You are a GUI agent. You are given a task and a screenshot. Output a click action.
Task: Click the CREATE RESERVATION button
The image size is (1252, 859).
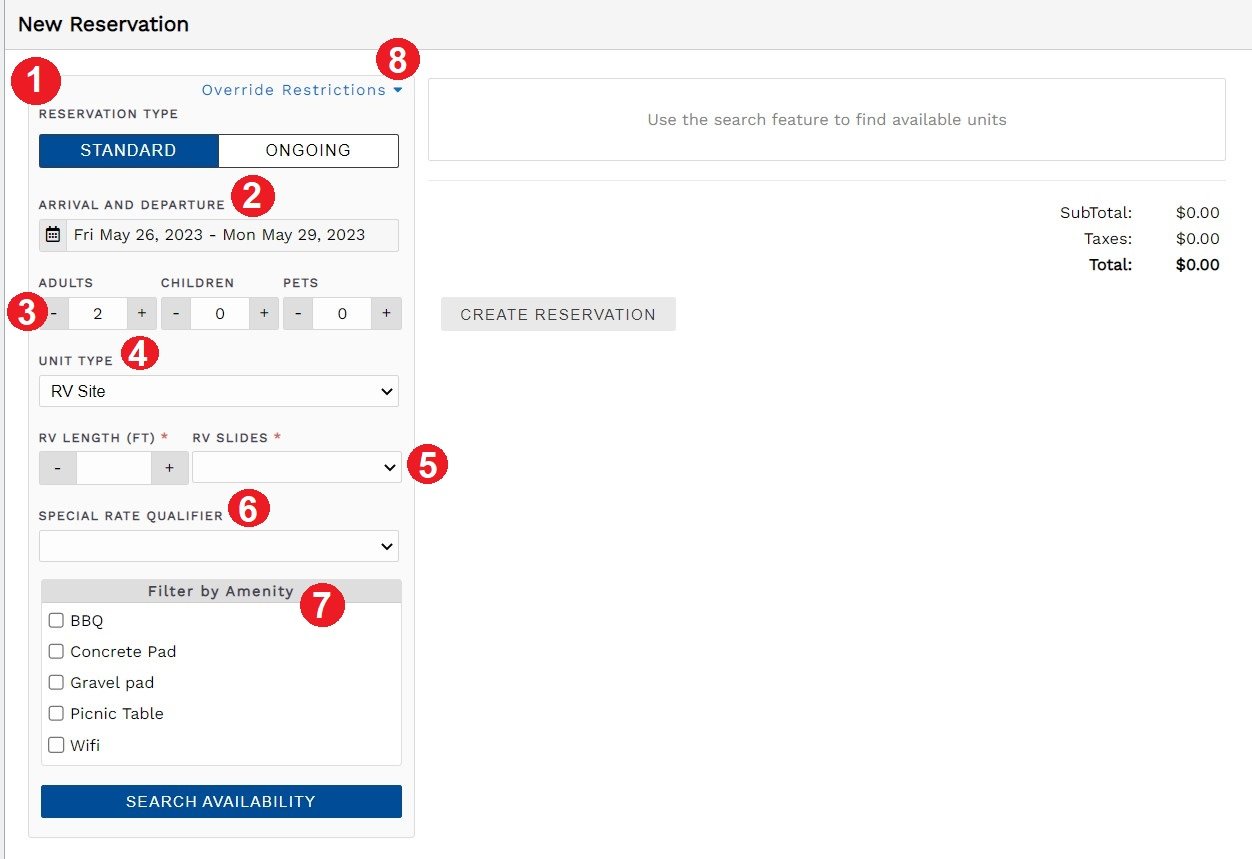click(x=557, y=314)
